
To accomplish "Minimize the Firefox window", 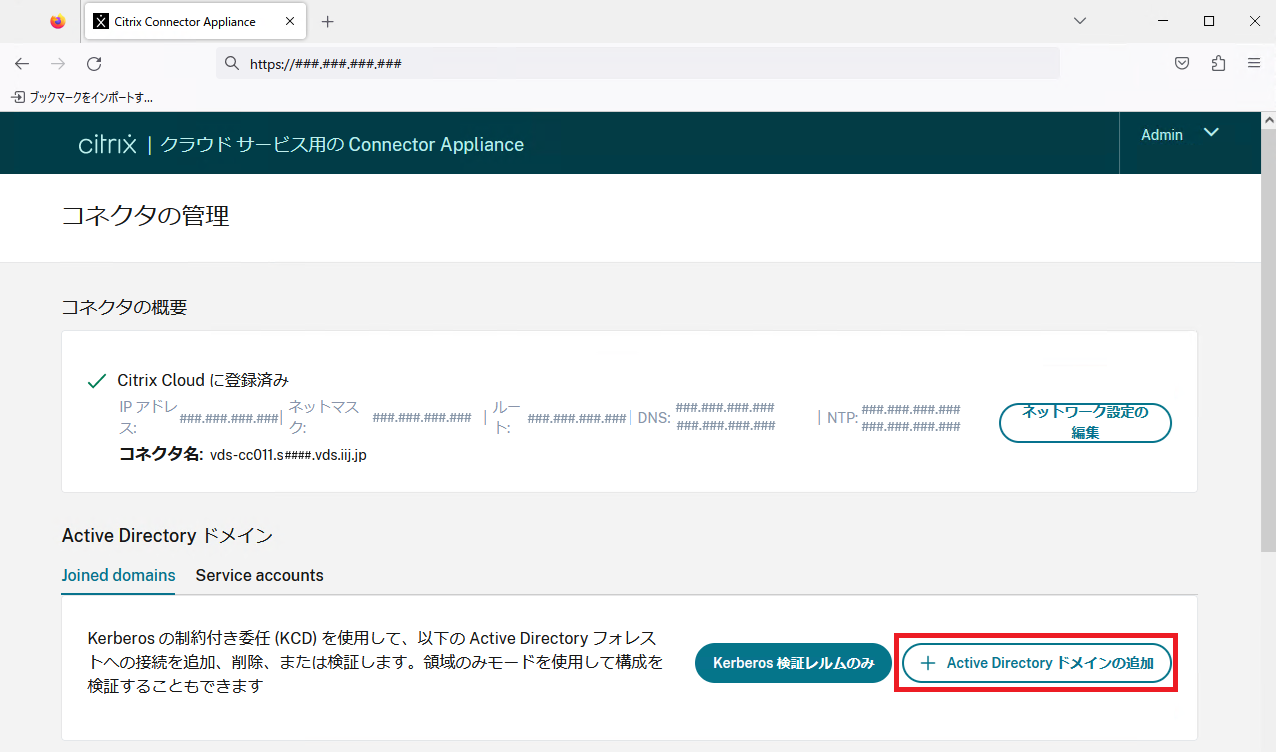I will point(1163,21).
